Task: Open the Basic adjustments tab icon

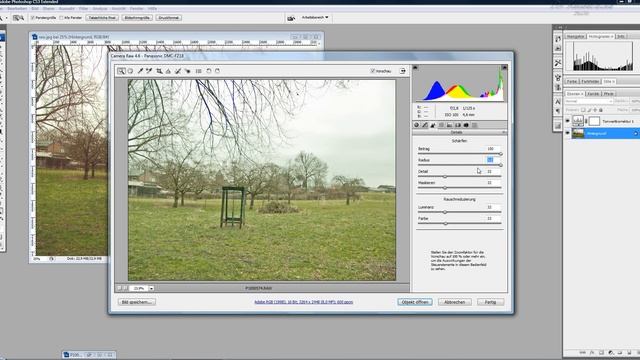Action: (416, 125)
